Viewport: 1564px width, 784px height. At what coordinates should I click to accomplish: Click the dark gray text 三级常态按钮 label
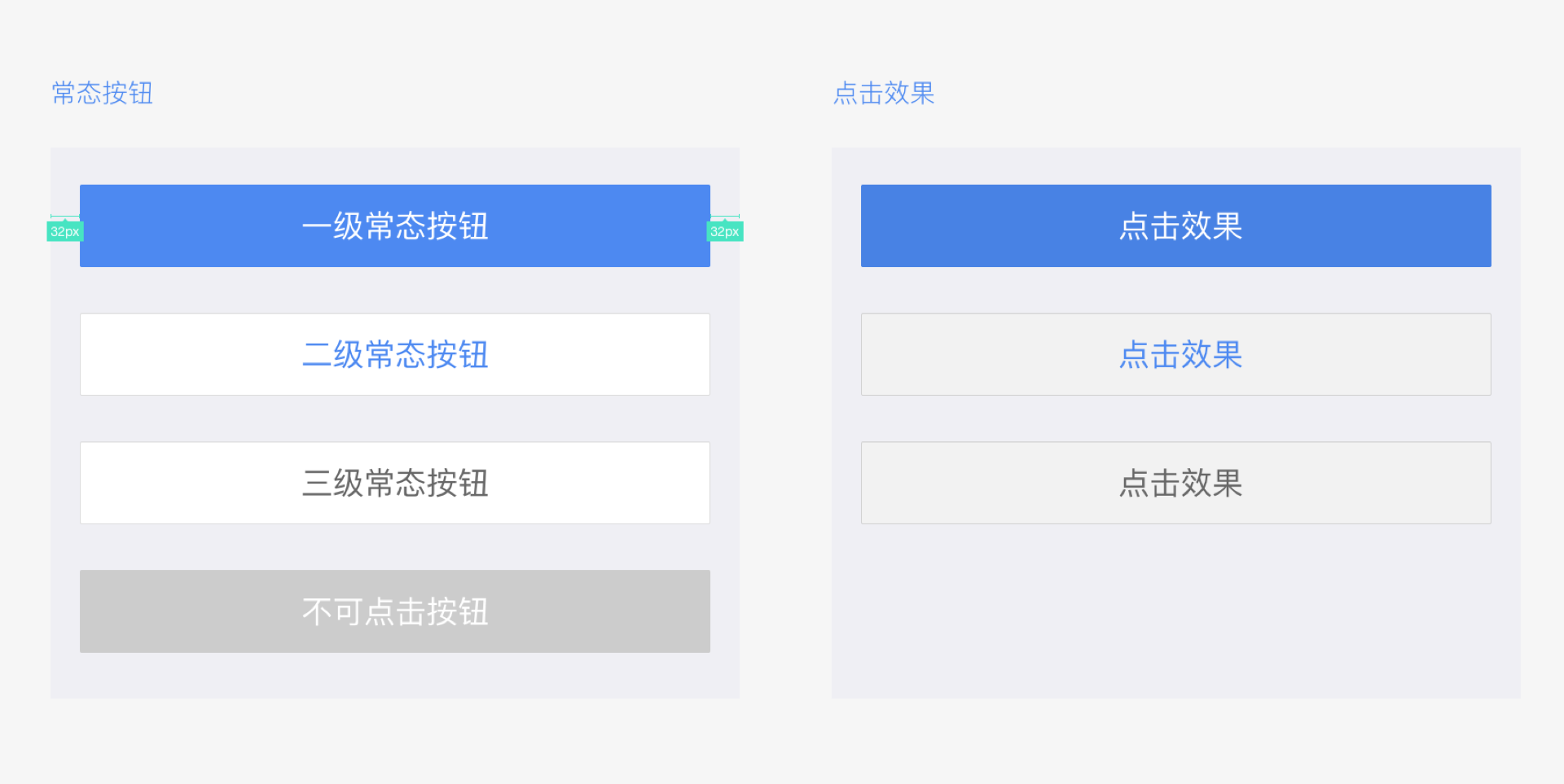click(x=395, y=484)
